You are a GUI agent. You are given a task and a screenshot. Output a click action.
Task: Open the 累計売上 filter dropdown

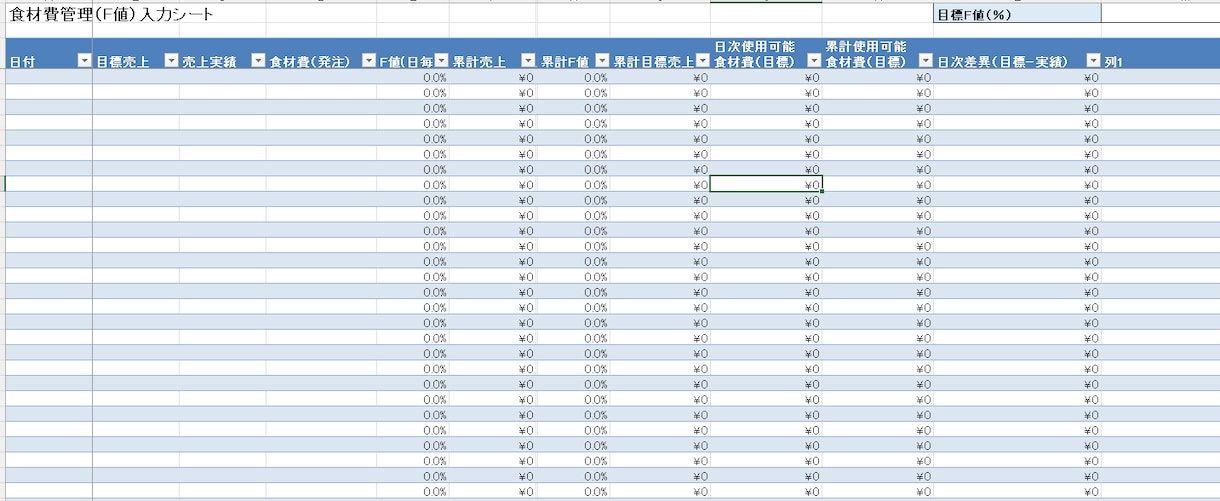[x=529, y=62]
